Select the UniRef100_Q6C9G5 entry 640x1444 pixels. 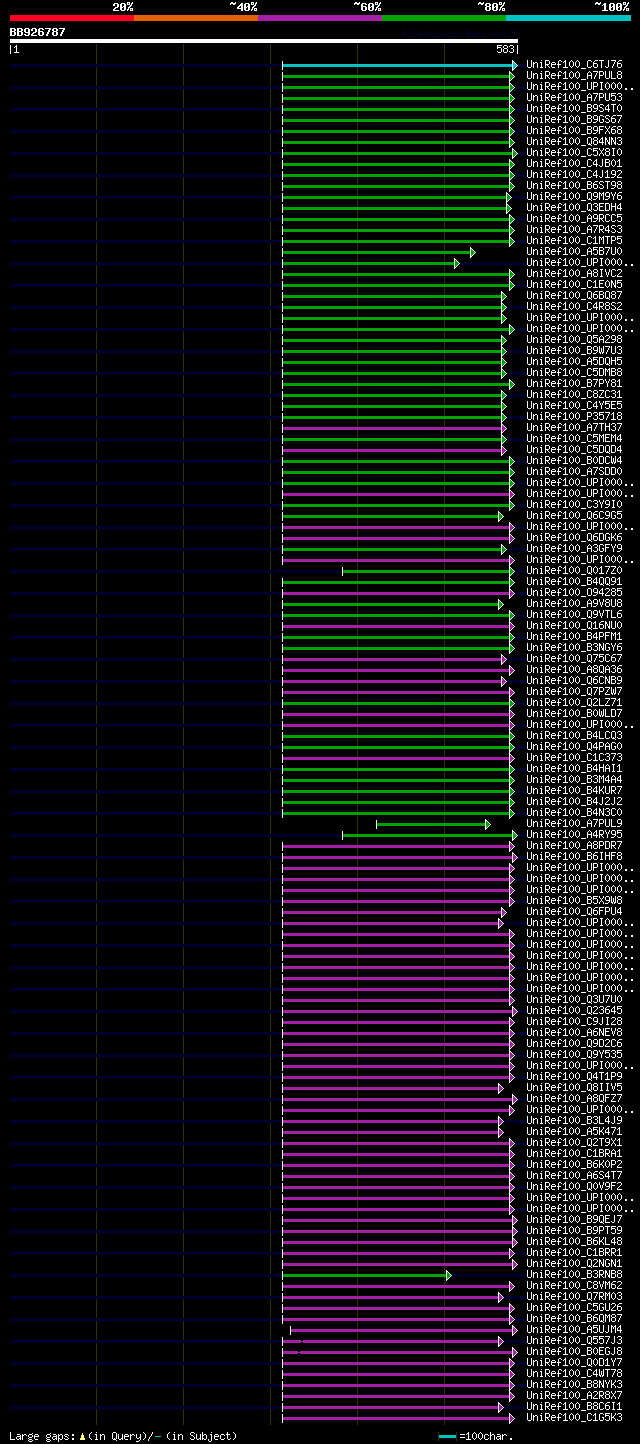click(574, 515)
